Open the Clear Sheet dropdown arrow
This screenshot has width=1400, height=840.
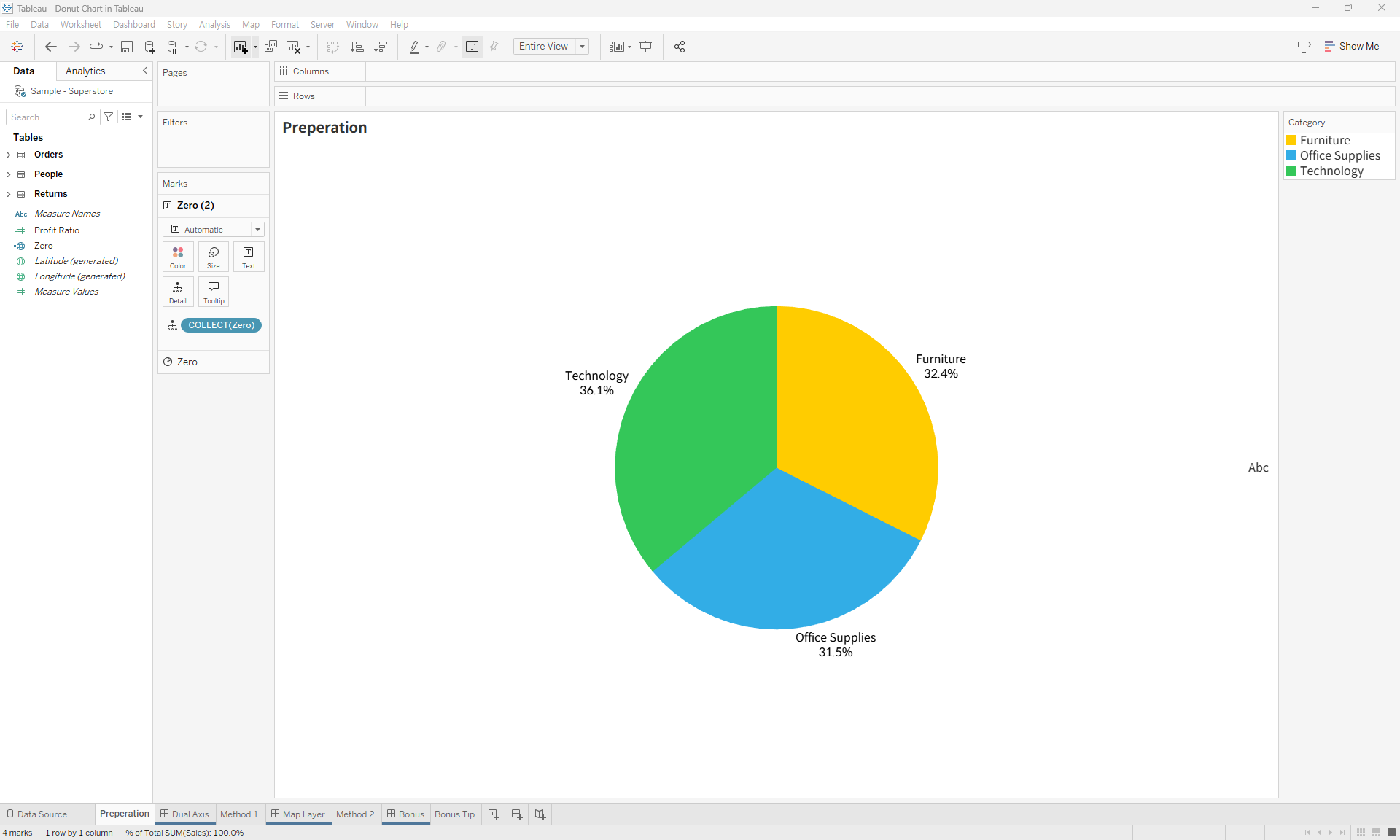[308, 47]
